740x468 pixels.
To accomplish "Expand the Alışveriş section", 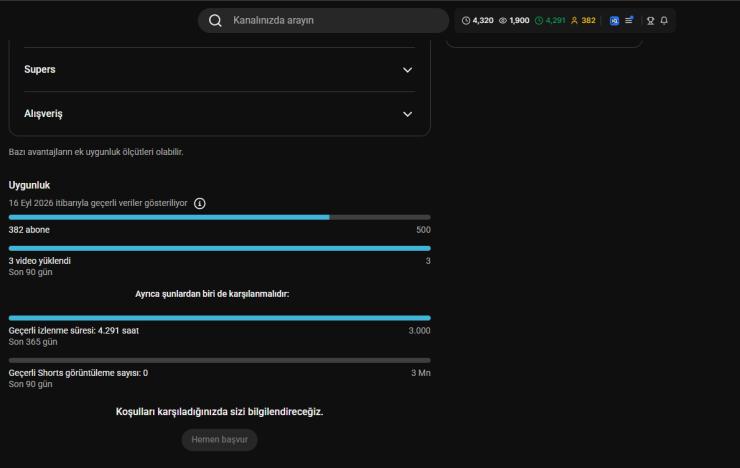I will (407, 114).
